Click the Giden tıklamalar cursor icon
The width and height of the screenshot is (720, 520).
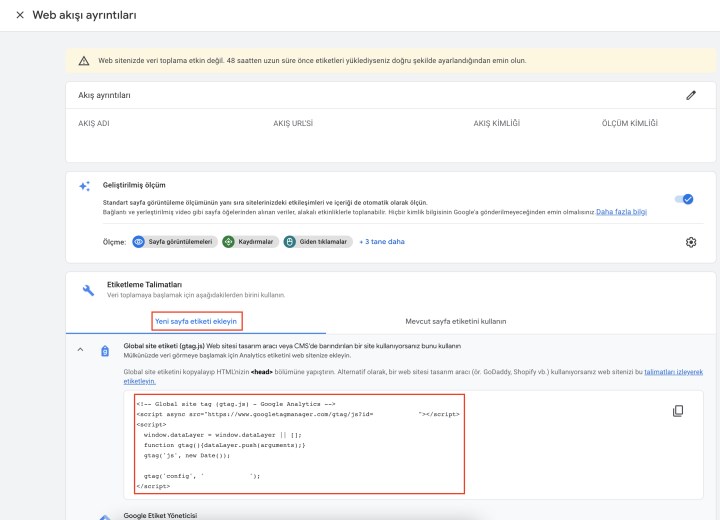click(x=289, y=242)
